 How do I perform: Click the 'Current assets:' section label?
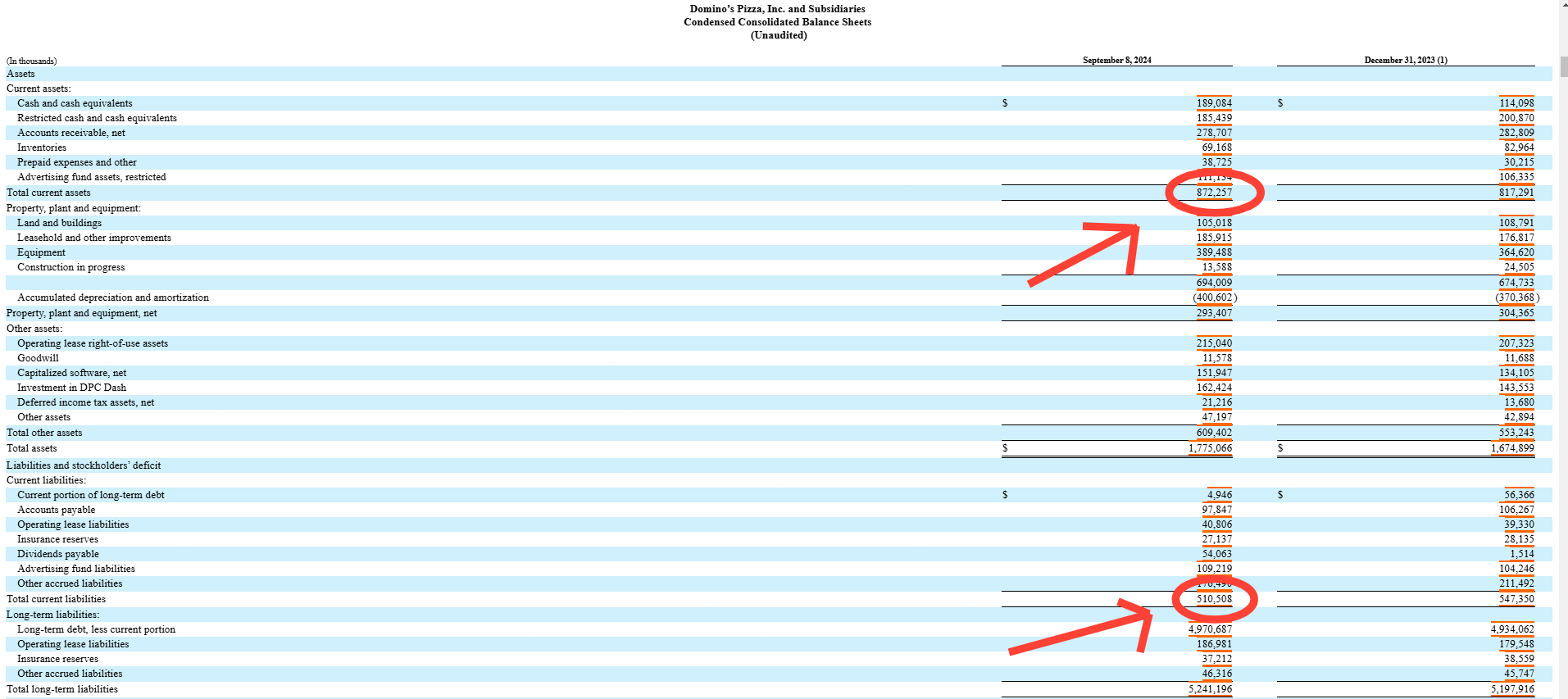tap(39, 89)
